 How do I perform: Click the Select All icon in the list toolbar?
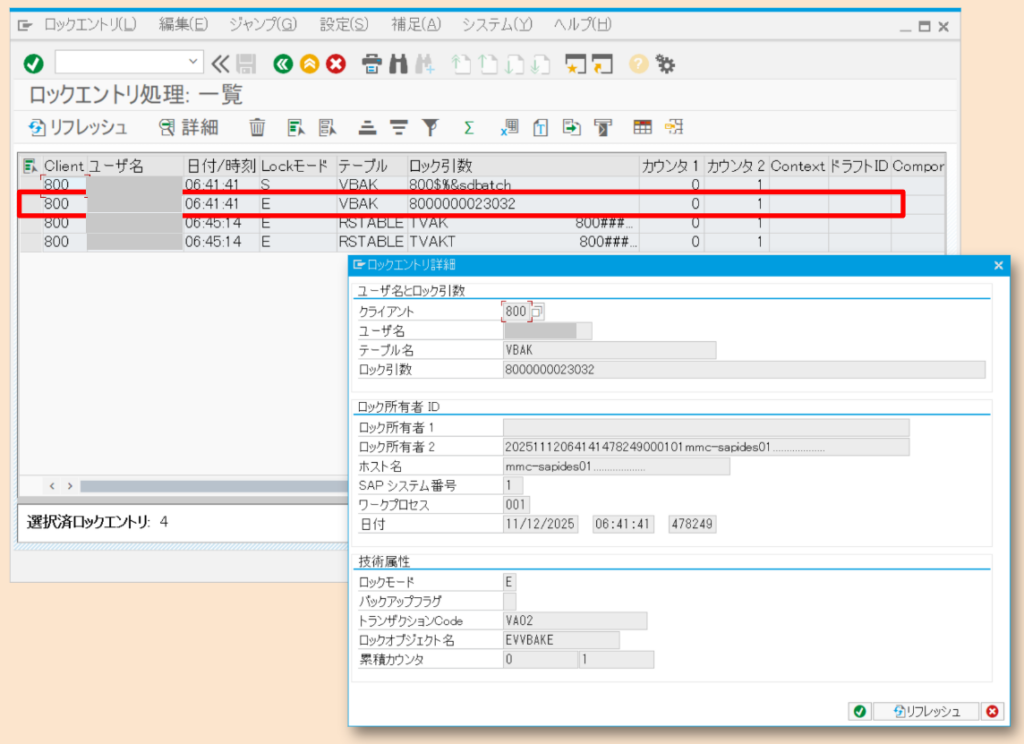296,127
